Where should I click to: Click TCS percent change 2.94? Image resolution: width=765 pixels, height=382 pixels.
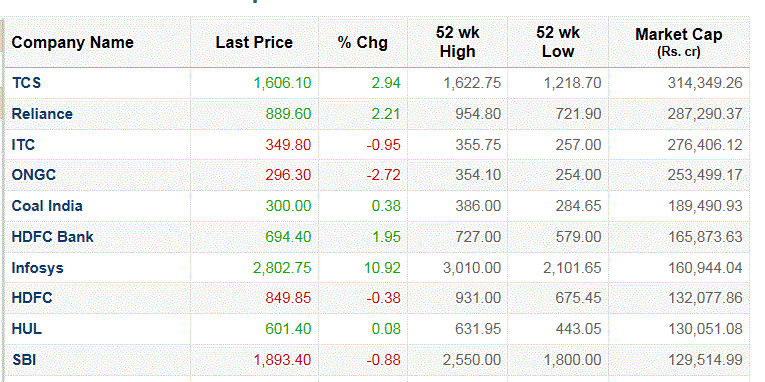pos(386,83)
